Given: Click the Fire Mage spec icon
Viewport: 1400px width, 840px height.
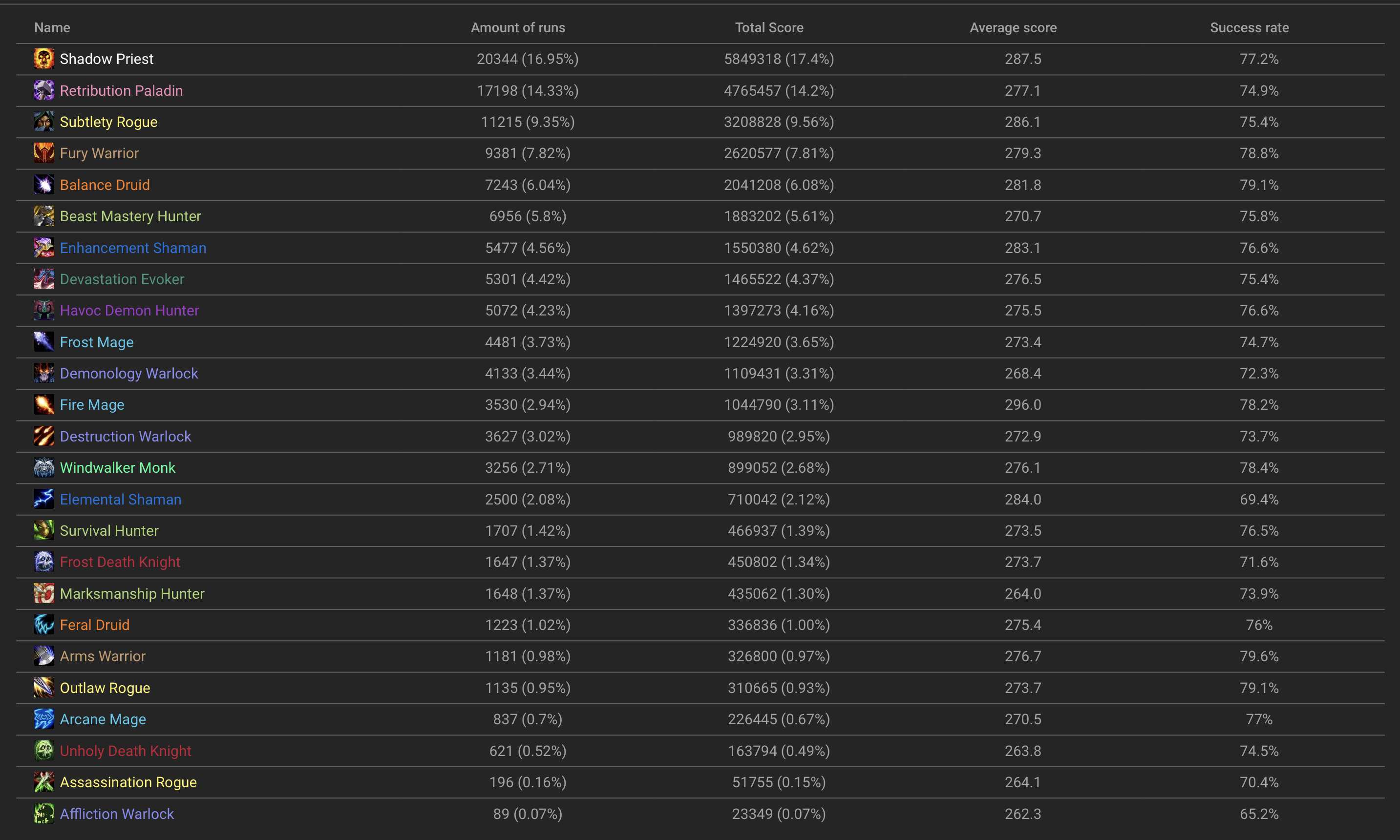Looking at the screenshot, I should coord(43,405).
